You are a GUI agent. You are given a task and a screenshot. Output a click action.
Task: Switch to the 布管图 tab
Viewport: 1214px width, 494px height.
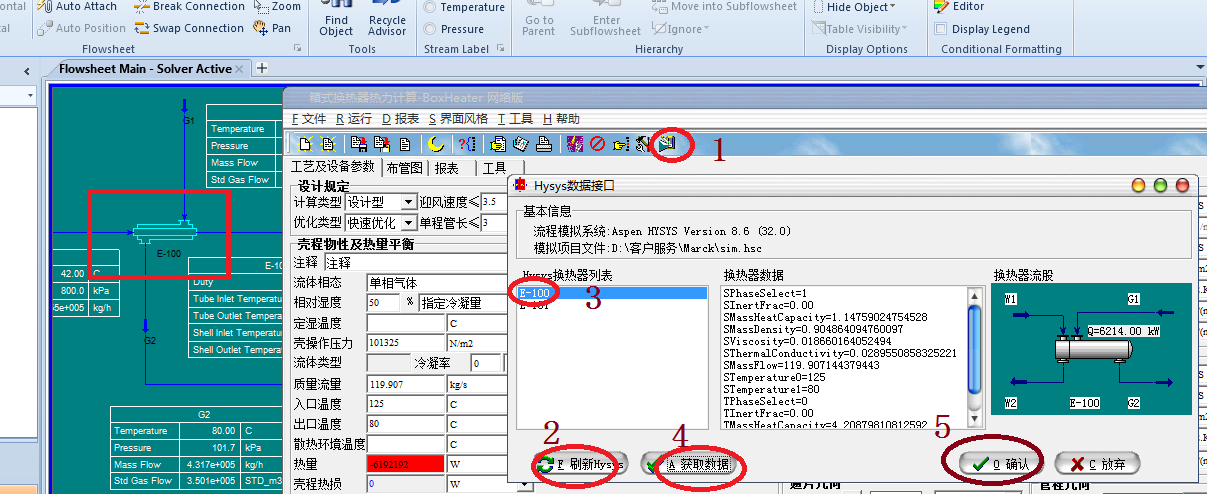405,168
